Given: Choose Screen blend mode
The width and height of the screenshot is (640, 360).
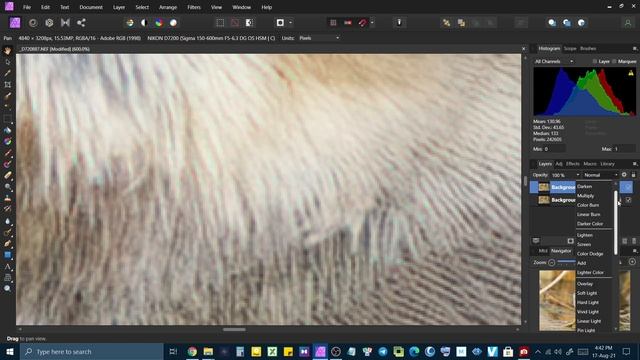Looking at the screenshot, I should coord(584,244).
